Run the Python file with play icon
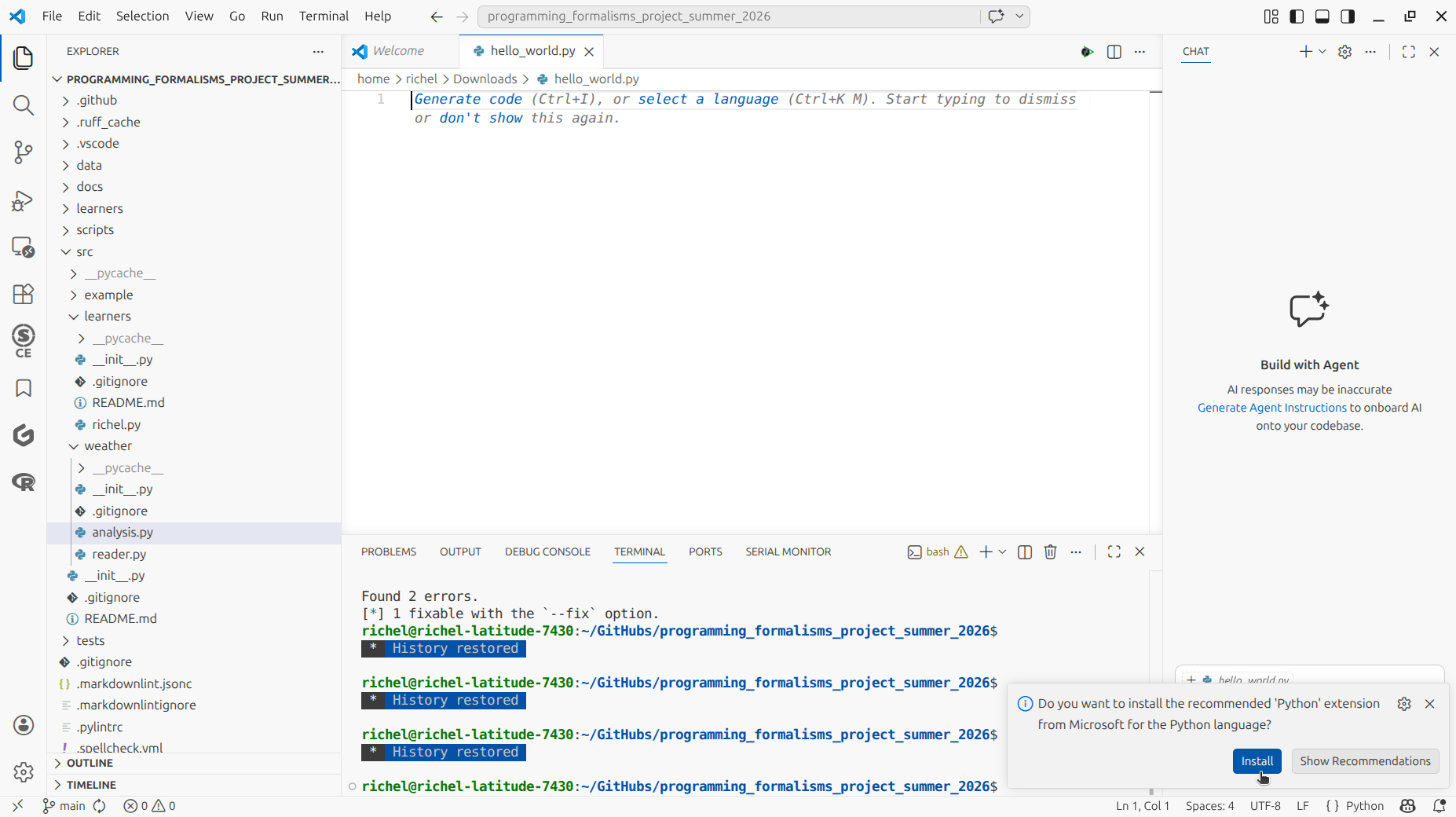1456x817 pixels. [1087, 52]
